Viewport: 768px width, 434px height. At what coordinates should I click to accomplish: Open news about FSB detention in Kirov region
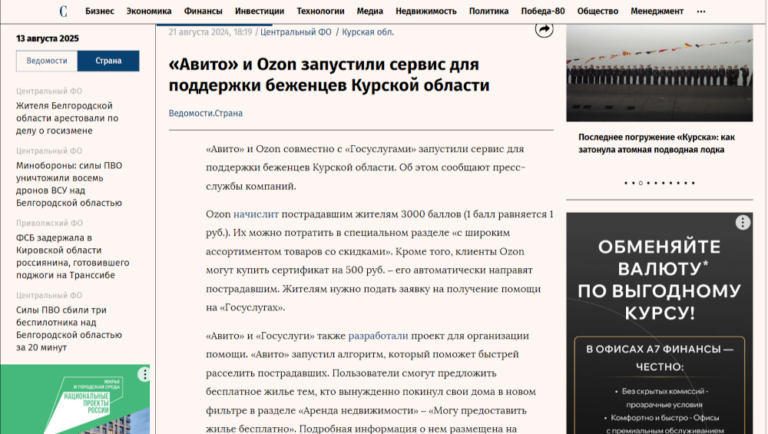72,256
